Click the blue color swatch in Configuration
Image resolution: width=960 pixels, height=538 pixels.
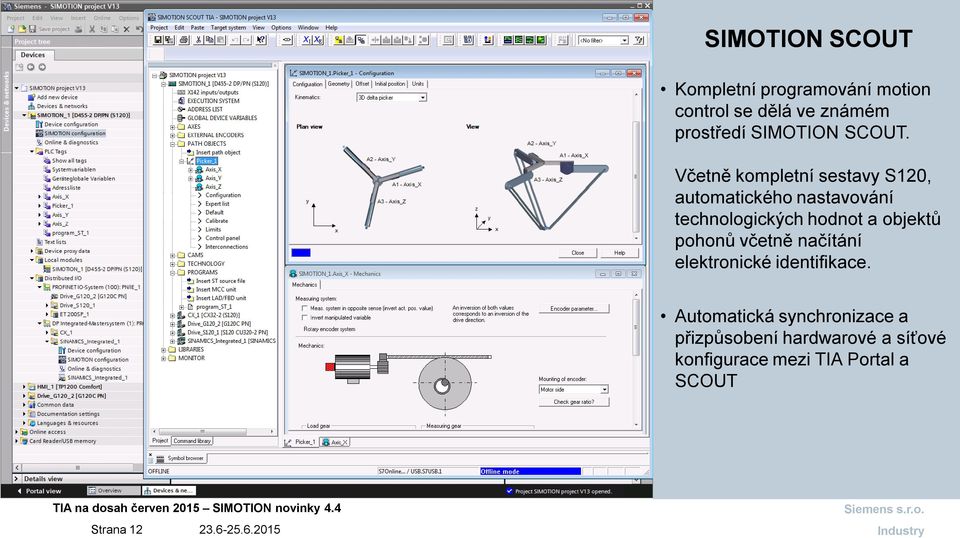click(x=301, y=253)
